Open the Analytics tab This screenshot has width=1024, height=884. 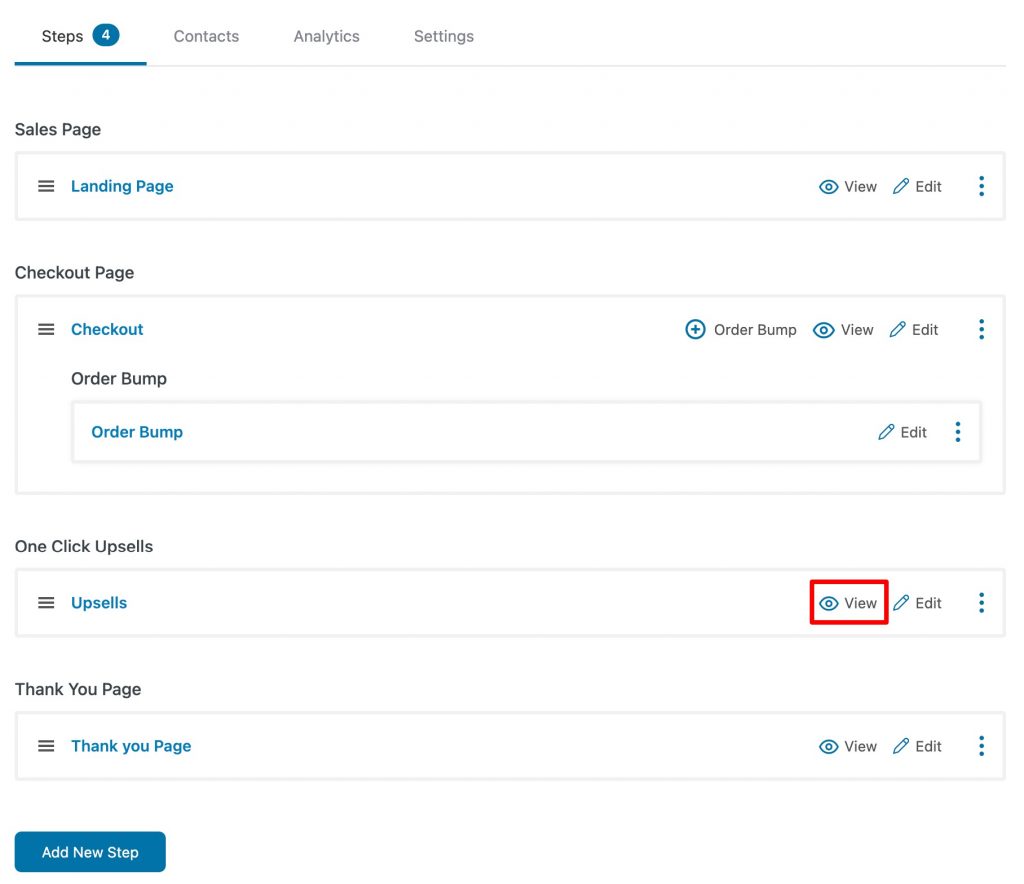click(x=326, y=37)
